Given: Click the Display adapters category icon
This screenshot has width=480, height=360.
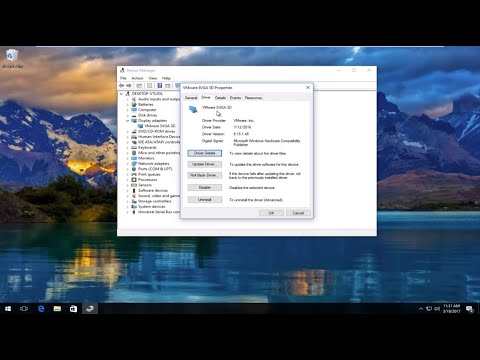Looking at the screenshot, I should (134, 120).
